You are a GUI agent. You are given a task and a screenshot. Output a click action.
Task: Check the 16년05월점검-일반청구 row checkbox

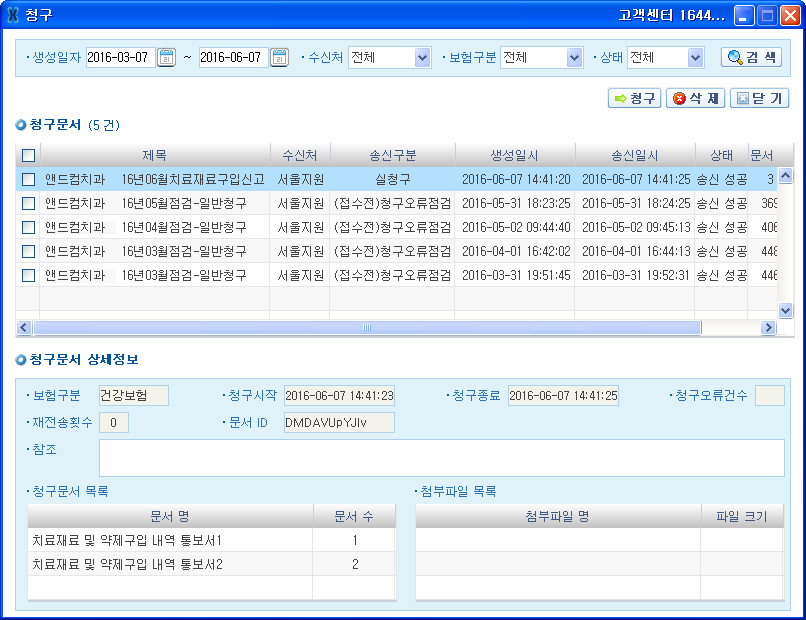28,203
